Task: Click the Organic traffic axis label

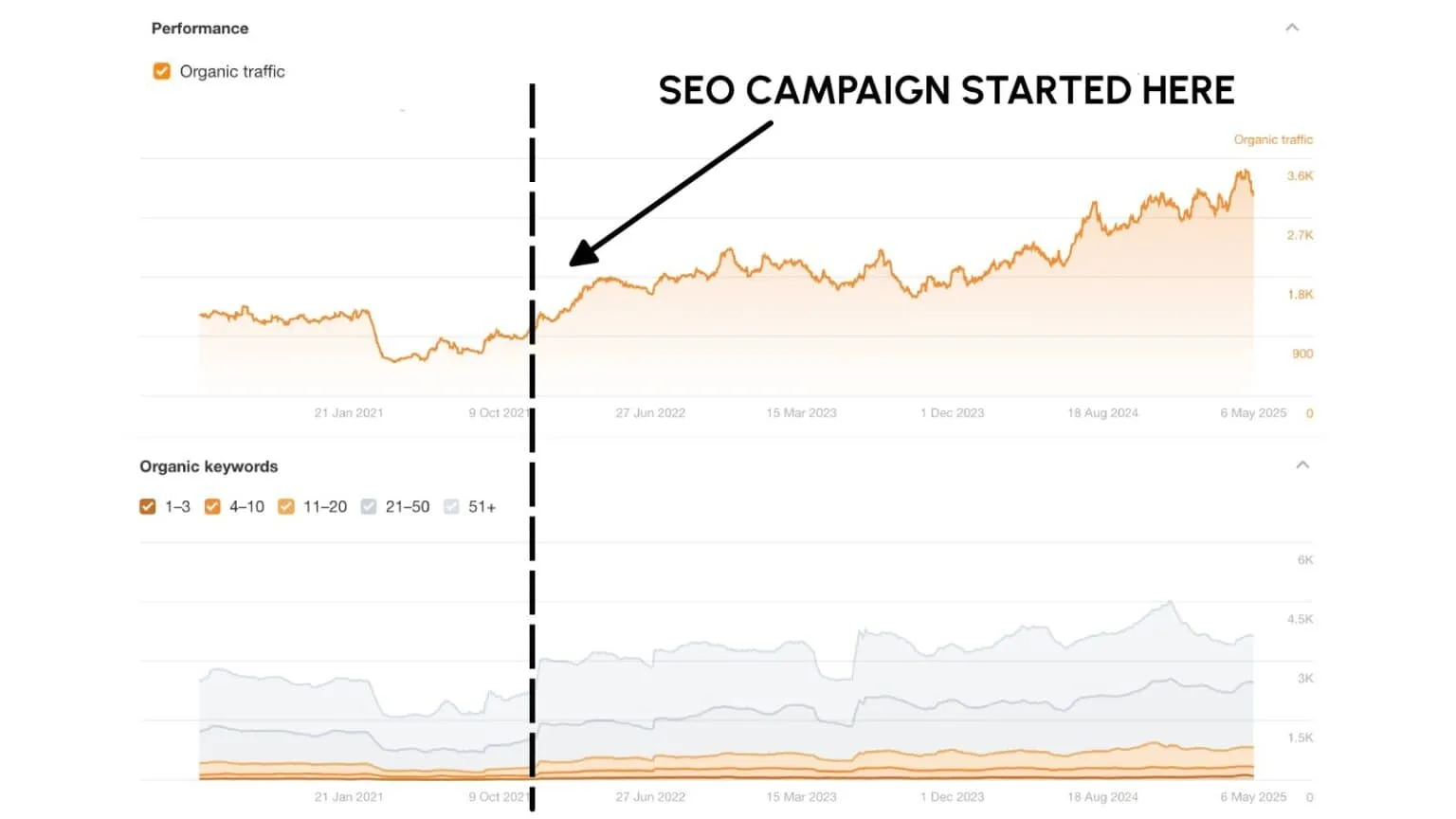Action: click(x=1273, y=138)
